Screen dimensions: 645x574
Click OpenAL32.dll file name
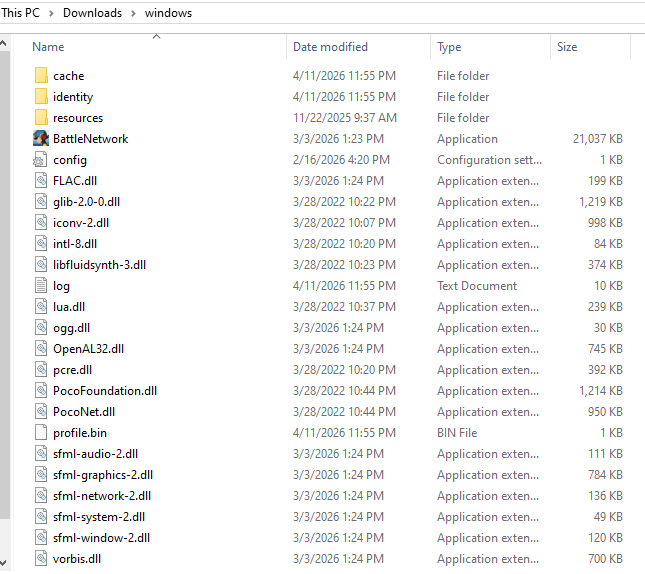point(88,349)
